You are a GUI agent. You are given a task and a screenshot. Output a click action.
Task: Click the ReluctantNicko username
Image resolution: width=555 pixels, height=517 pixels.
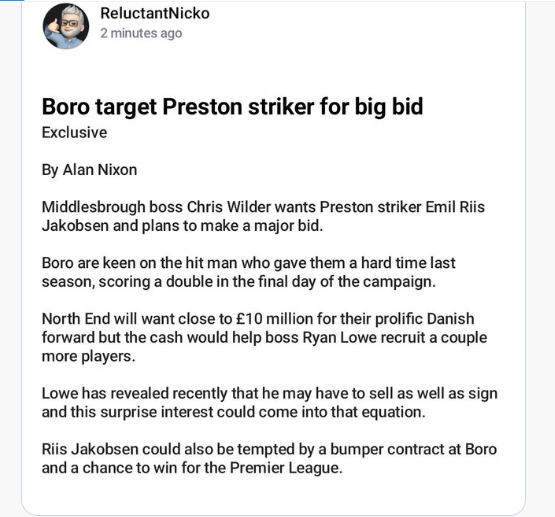click(x=155, y=13)
